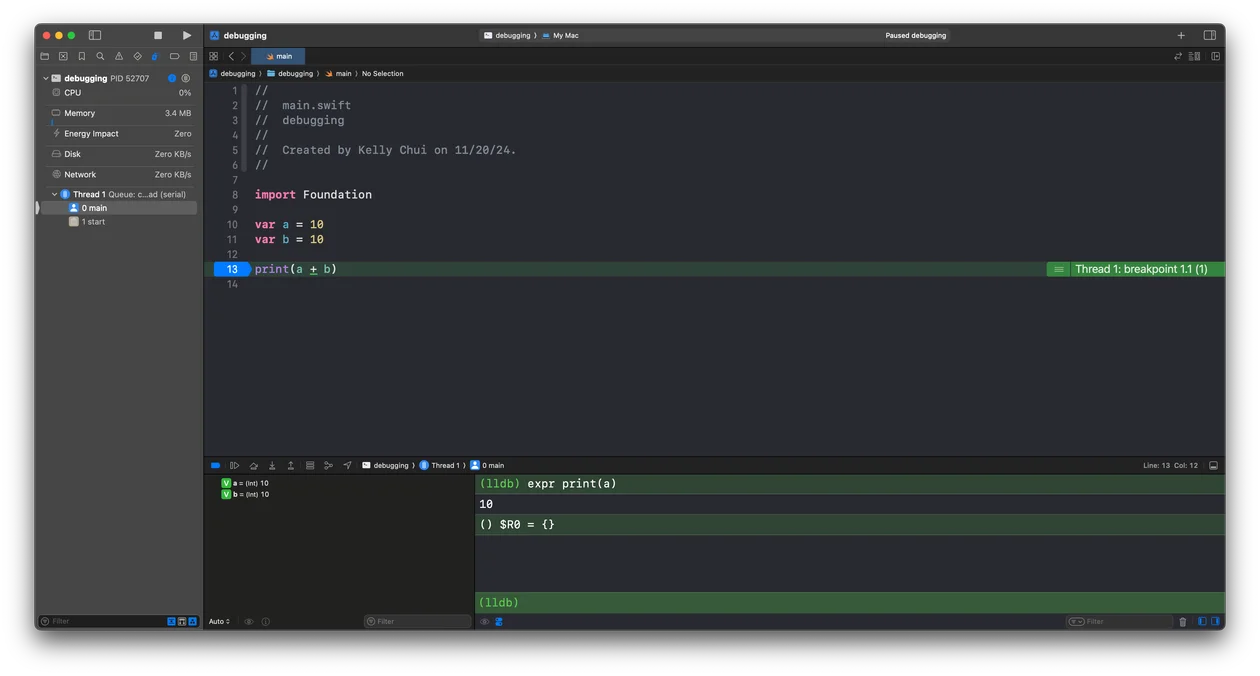
Task: Click 'Thread 1' in debug bar
Action: pos(438,465)
